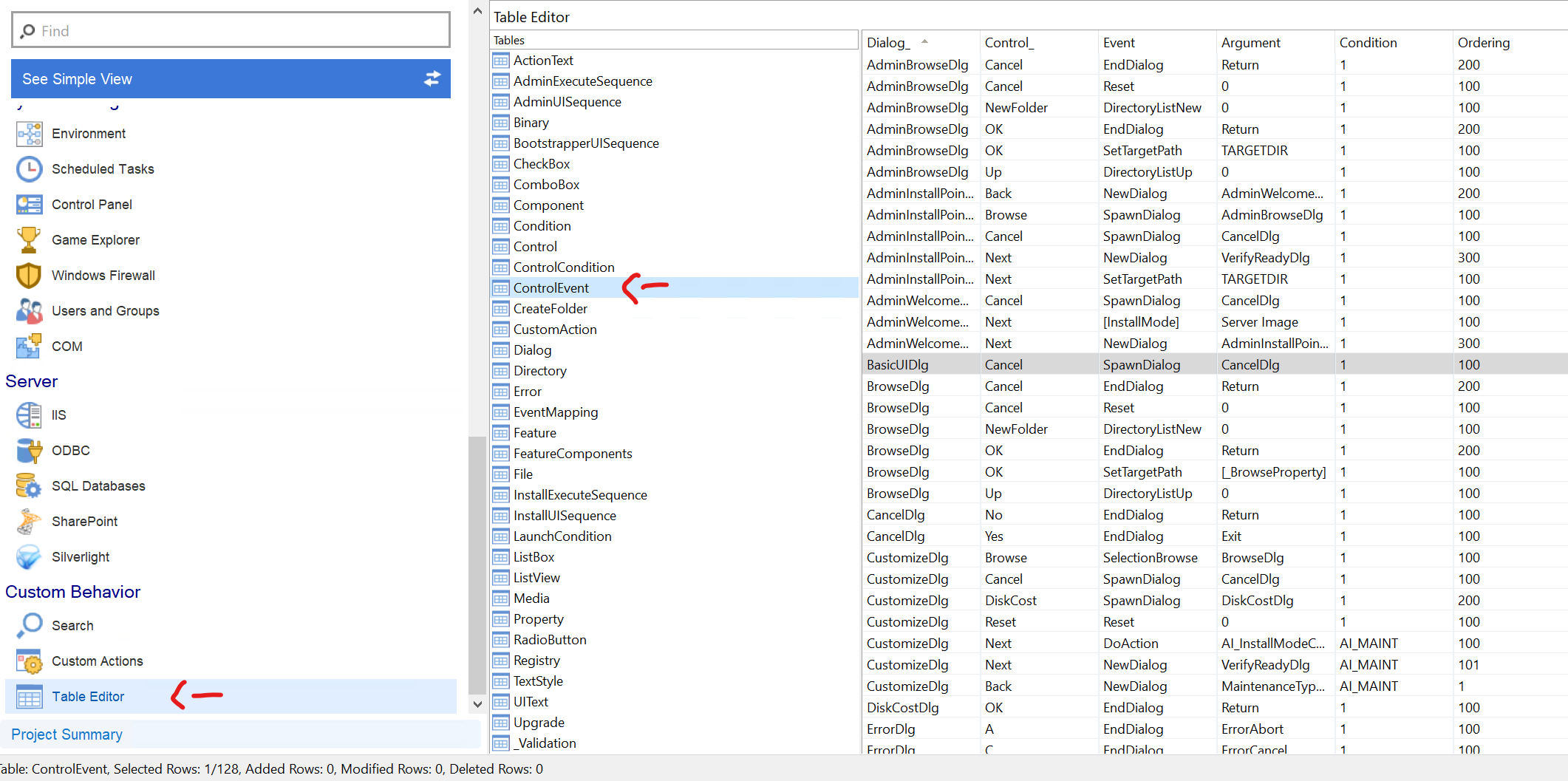
Task: Click the Users and Groups icon
Action: tap(29, 311)
